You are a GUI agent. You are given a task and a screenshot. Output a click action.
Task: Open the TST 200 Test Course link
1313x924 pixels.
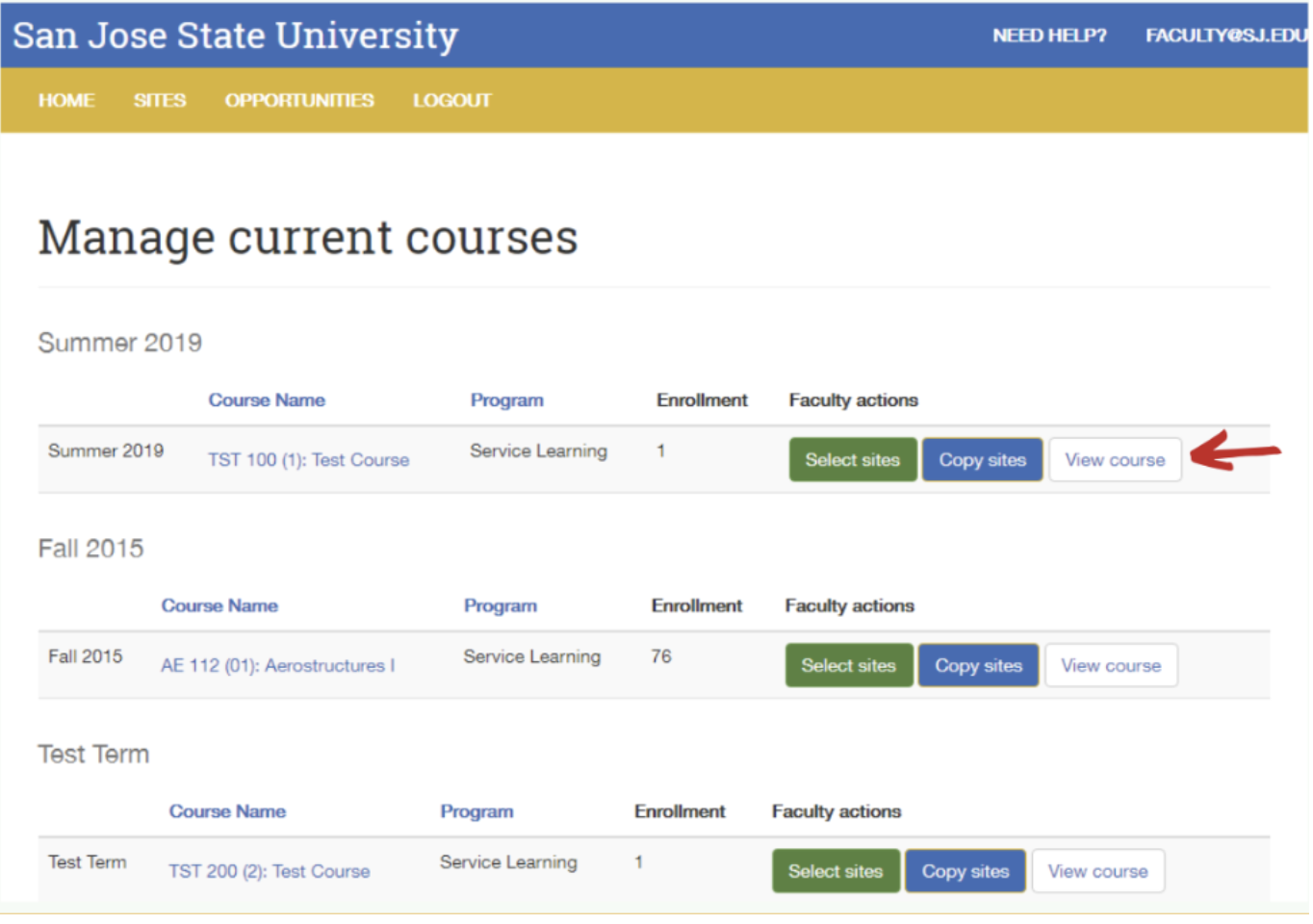click(269, 871)
